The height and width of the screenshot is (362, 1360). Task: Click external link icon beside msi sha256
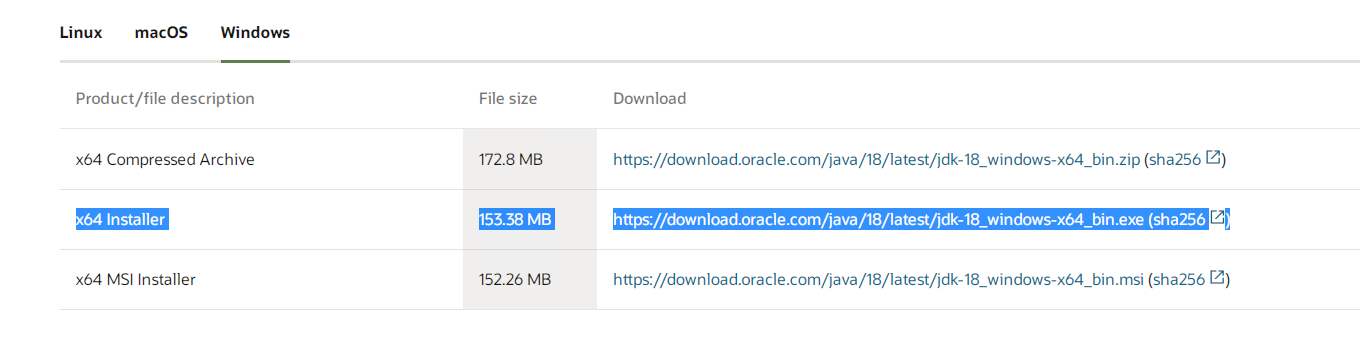tap(1217, 278)
